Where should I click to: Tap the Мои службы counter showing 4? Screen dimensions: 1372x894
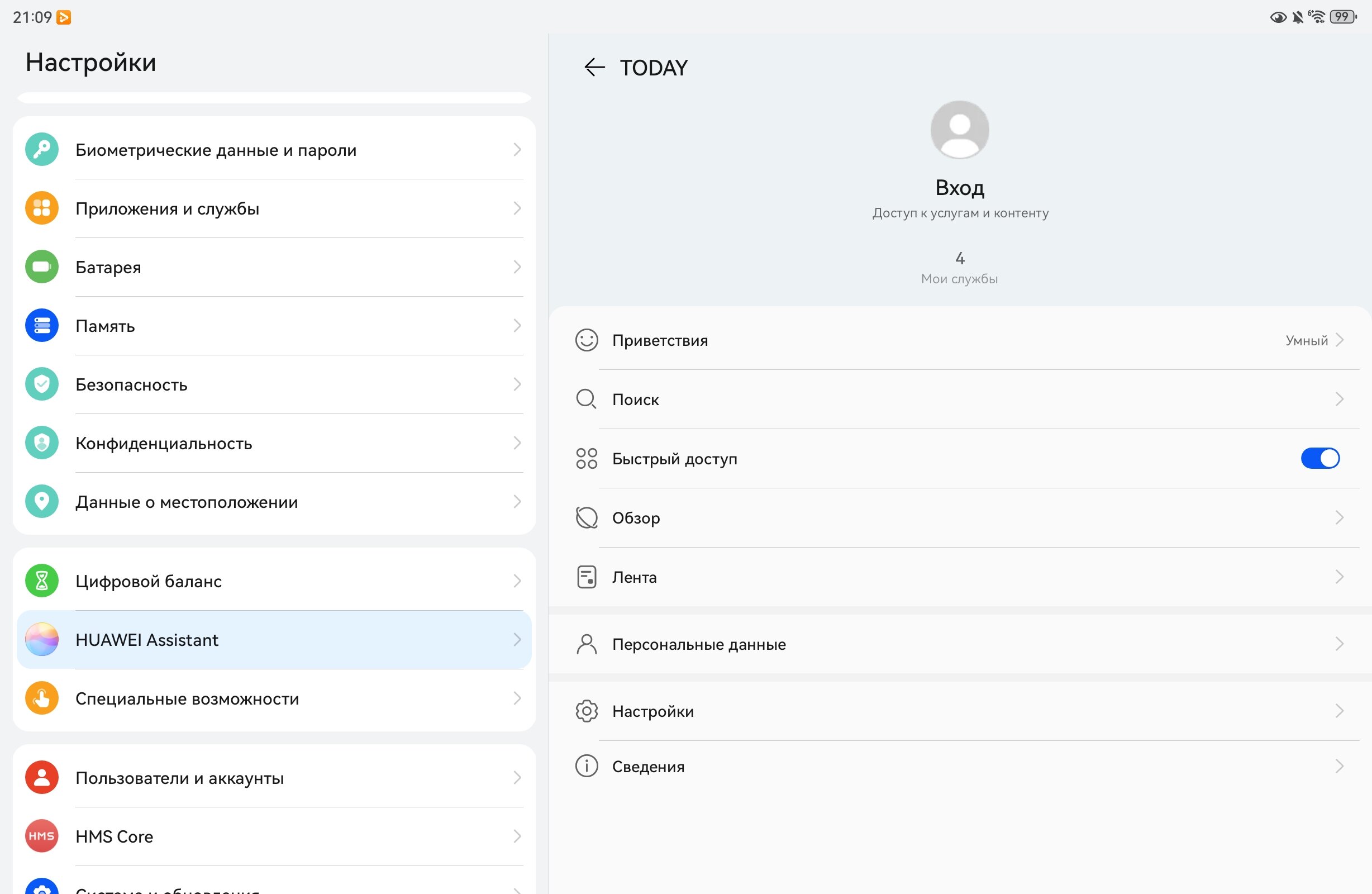[960, 268]
